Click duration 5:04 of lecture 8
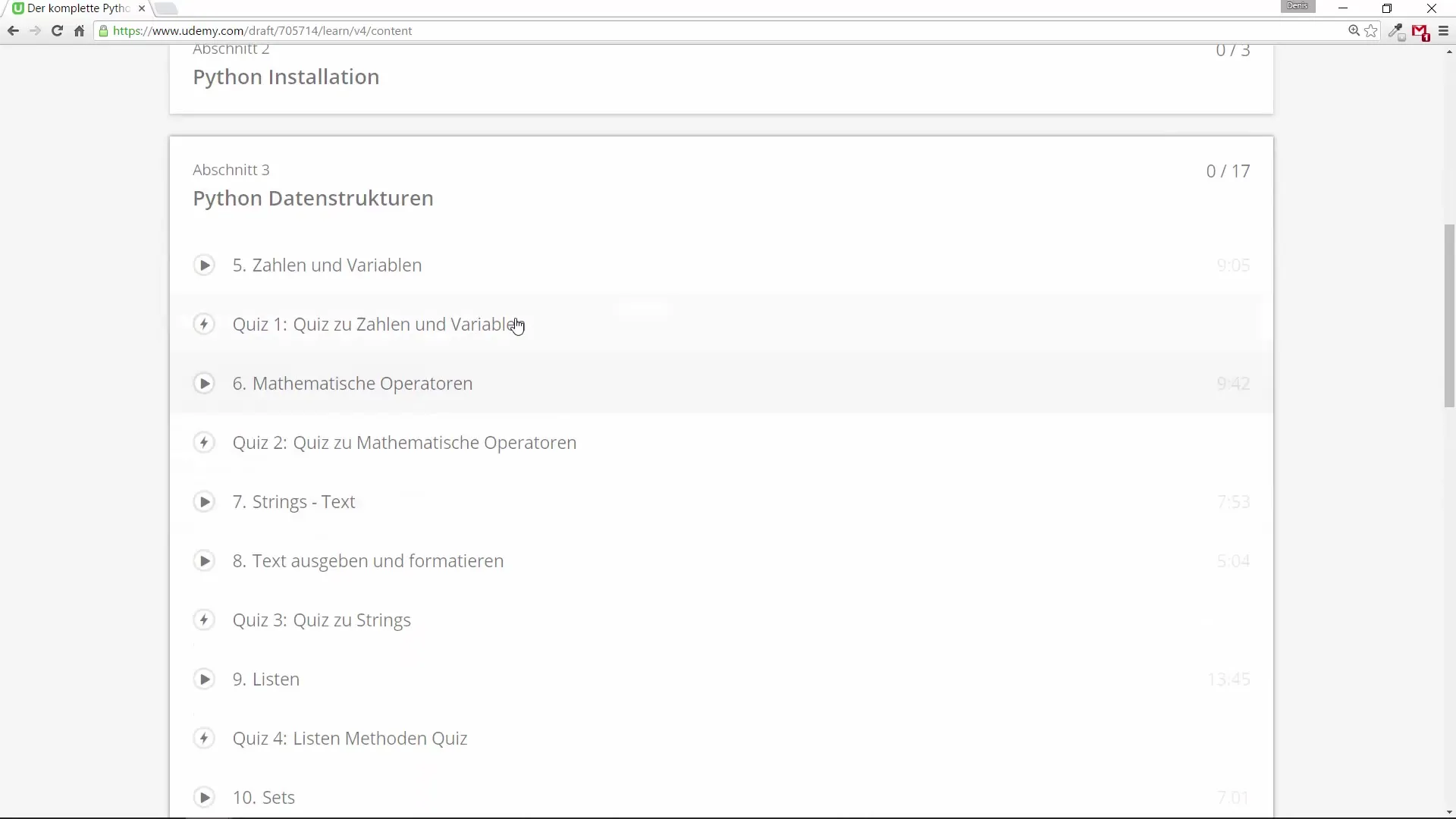The height and width of the screenshot is (819, 1456). point(1233,561)
